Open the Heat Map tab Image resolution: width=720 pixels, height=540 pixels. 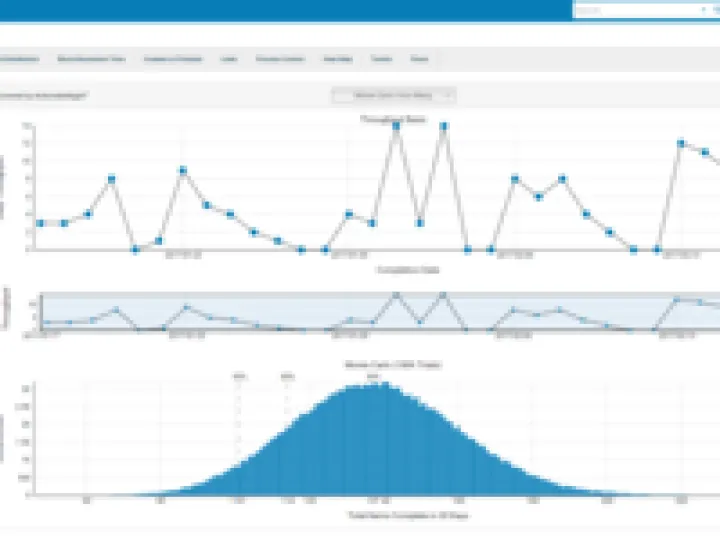(x=336, y=60)
